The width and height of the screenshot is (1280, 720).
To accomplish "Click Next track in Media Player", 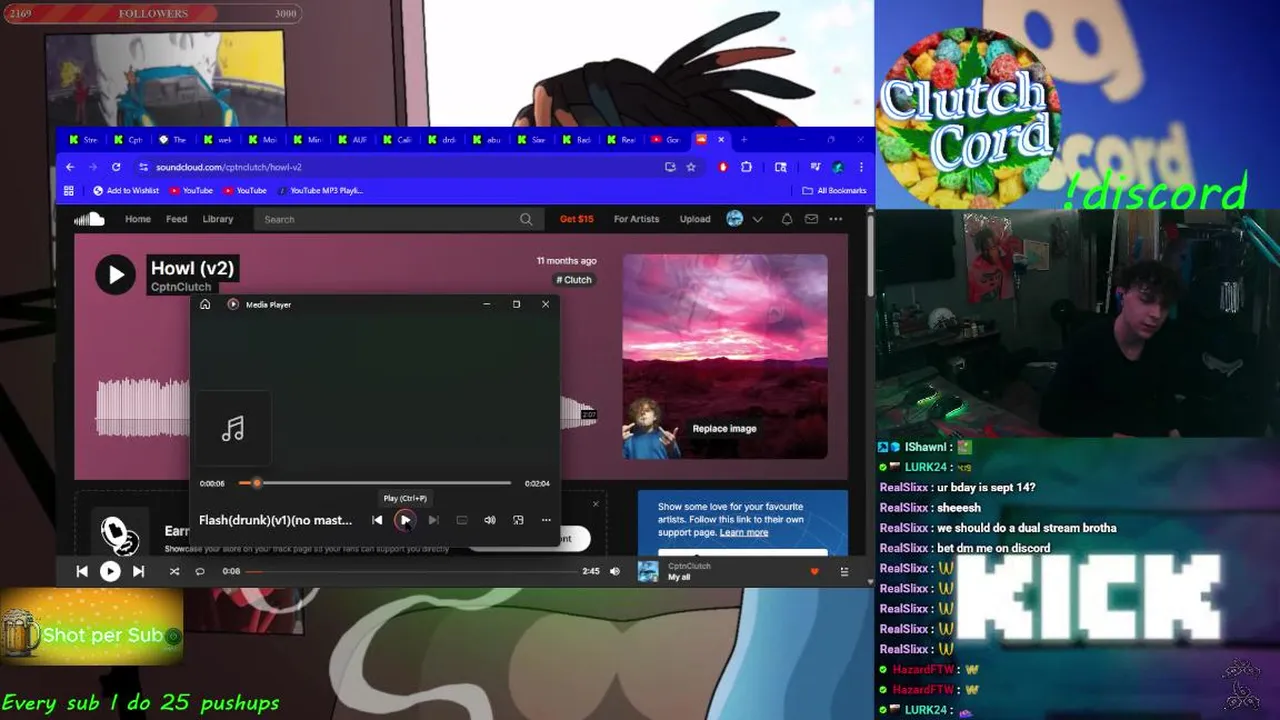I will point(433,520).
